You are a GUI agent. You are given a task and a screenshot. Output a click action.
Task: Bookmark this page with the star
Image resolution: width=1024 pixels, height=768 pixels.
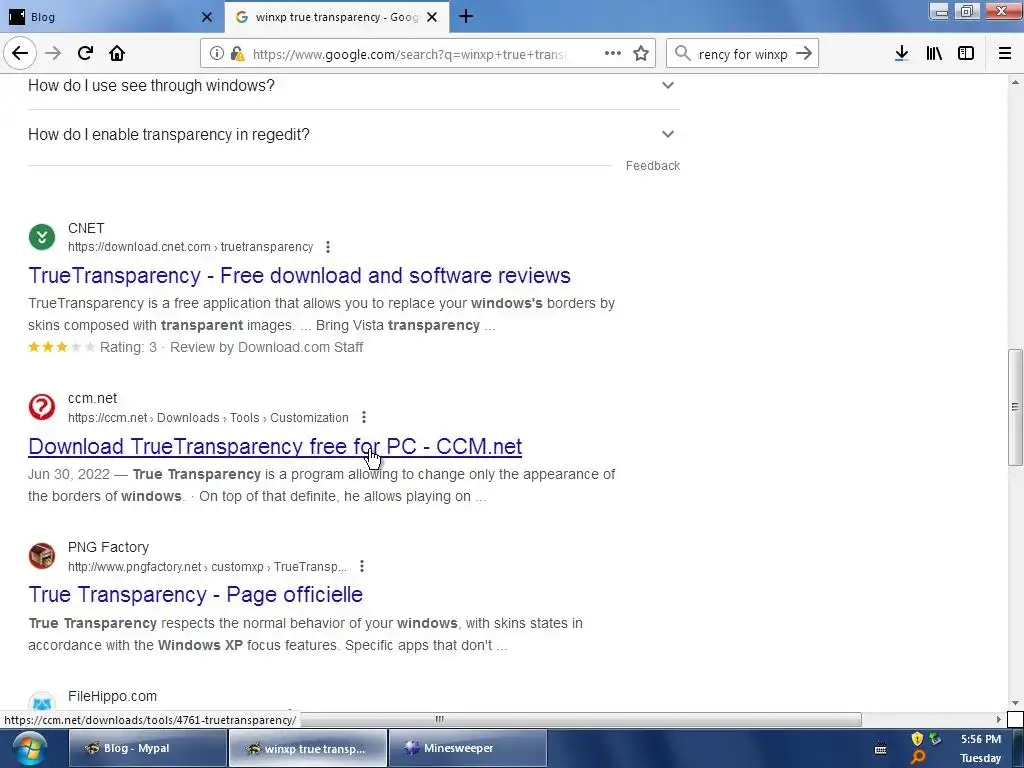point(641,54)
